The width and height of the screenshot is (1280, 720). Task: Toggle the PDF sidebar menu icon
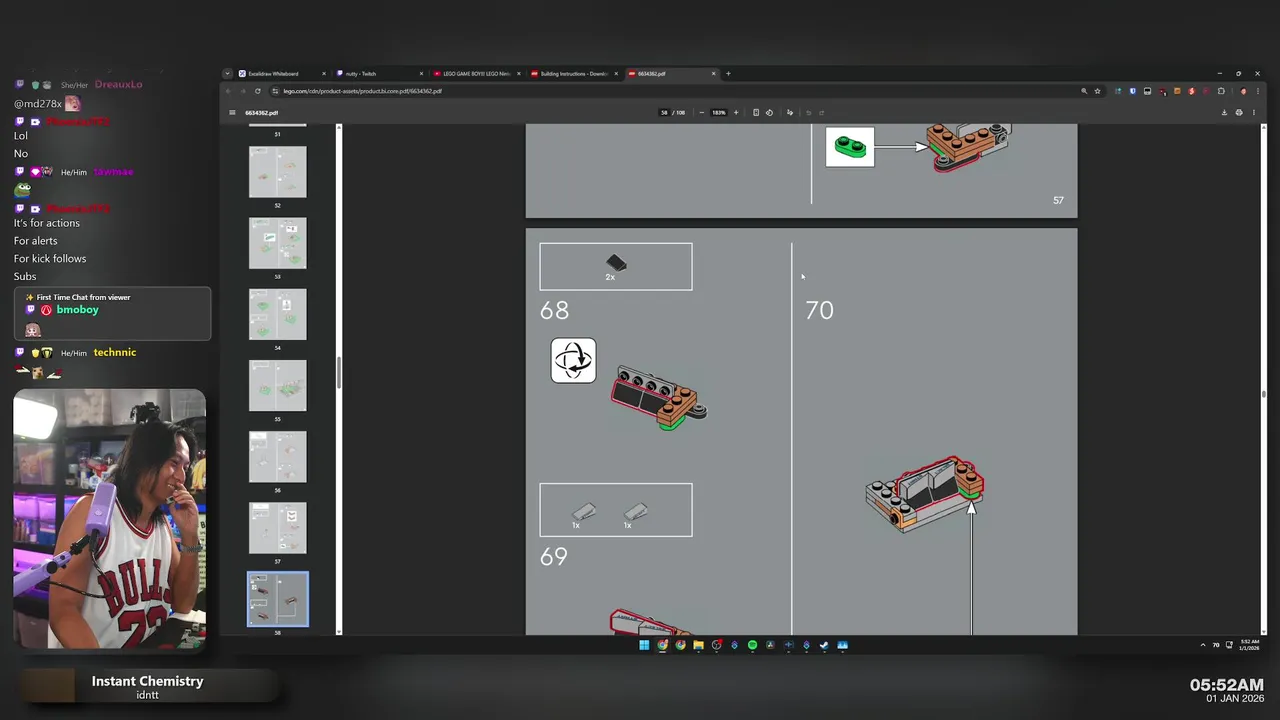pos(232,113)
